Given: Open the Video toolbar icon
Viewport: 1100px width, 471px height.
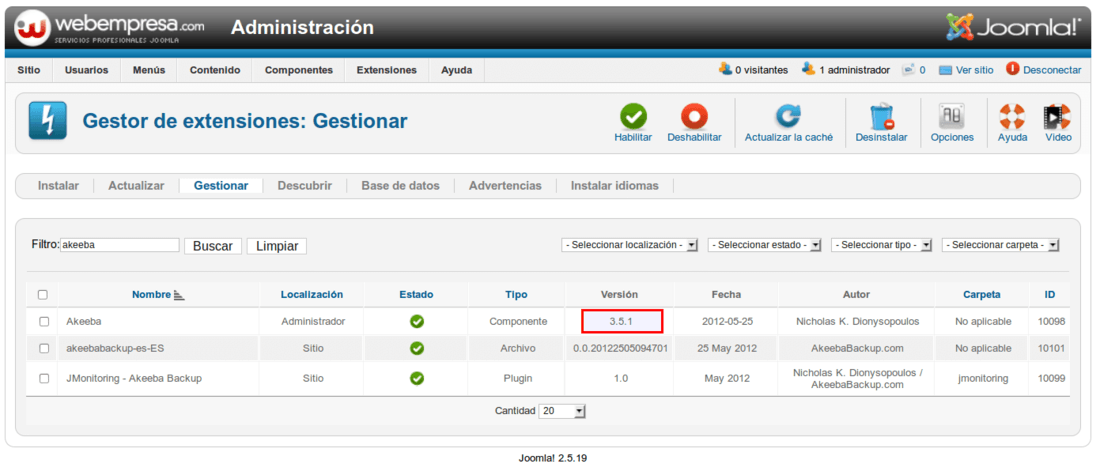Looking at the screenshot, I should click(1058, 116).
